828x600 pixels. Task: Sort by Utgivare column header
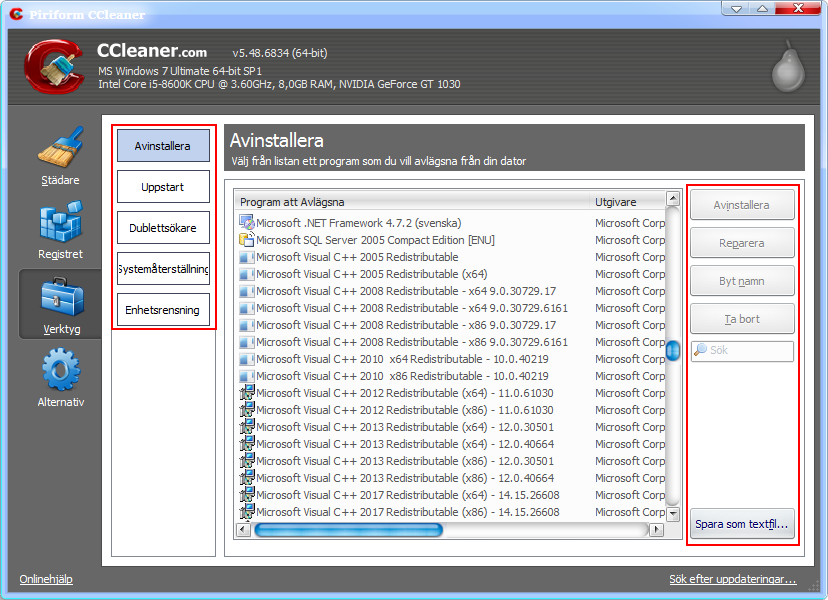[627, 202]
